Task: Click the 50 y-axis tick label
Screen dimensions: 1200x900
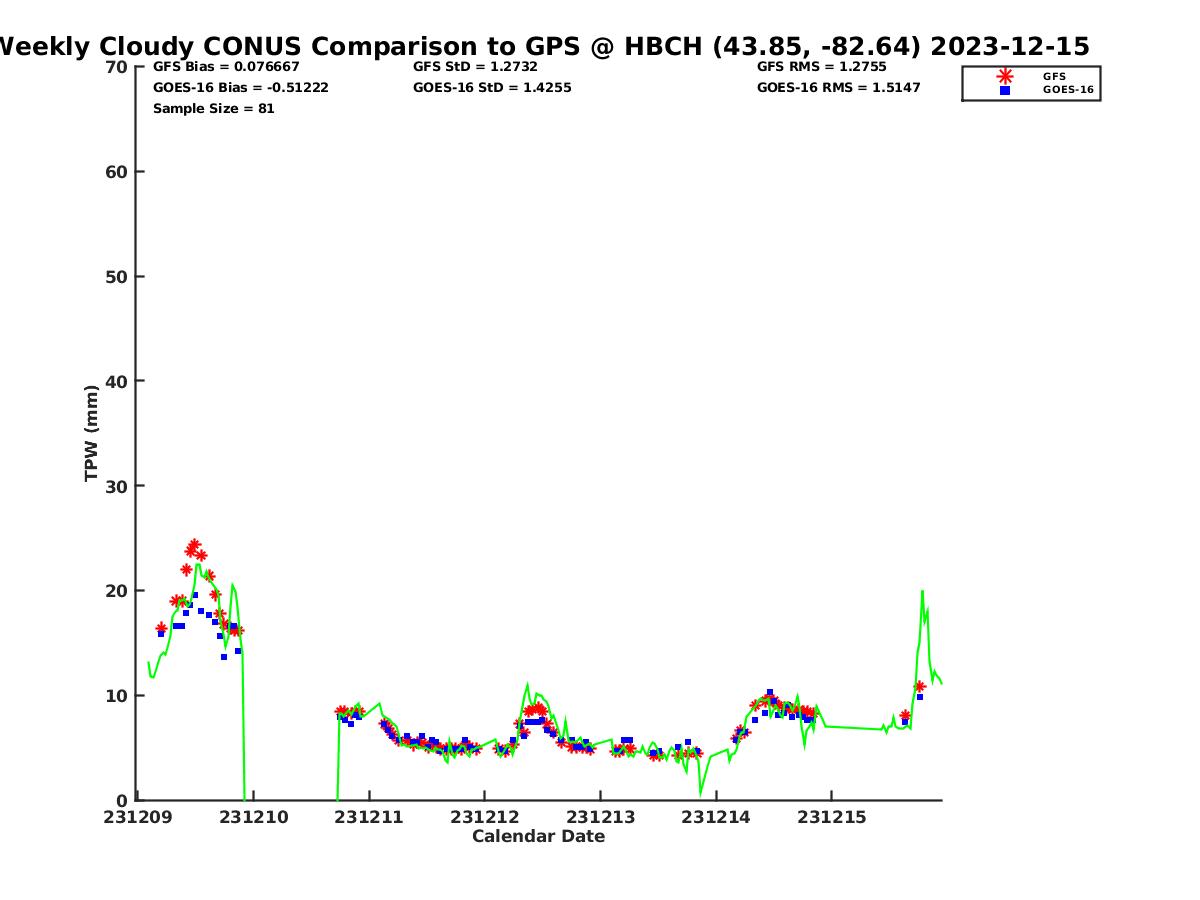Action: (116, 277)
